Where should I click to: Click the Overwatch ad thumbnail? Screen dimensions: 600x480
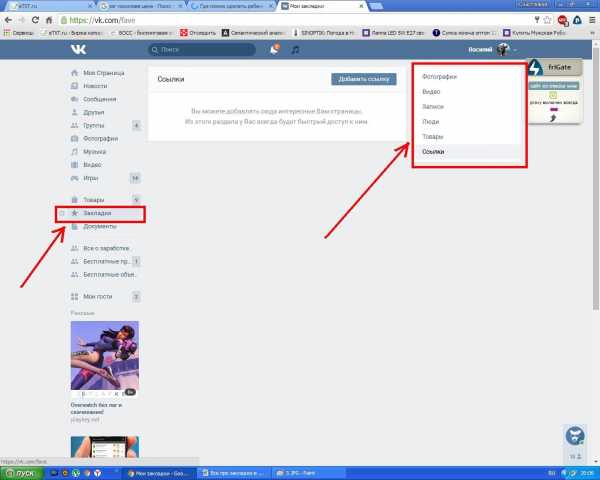click(104, 356)
